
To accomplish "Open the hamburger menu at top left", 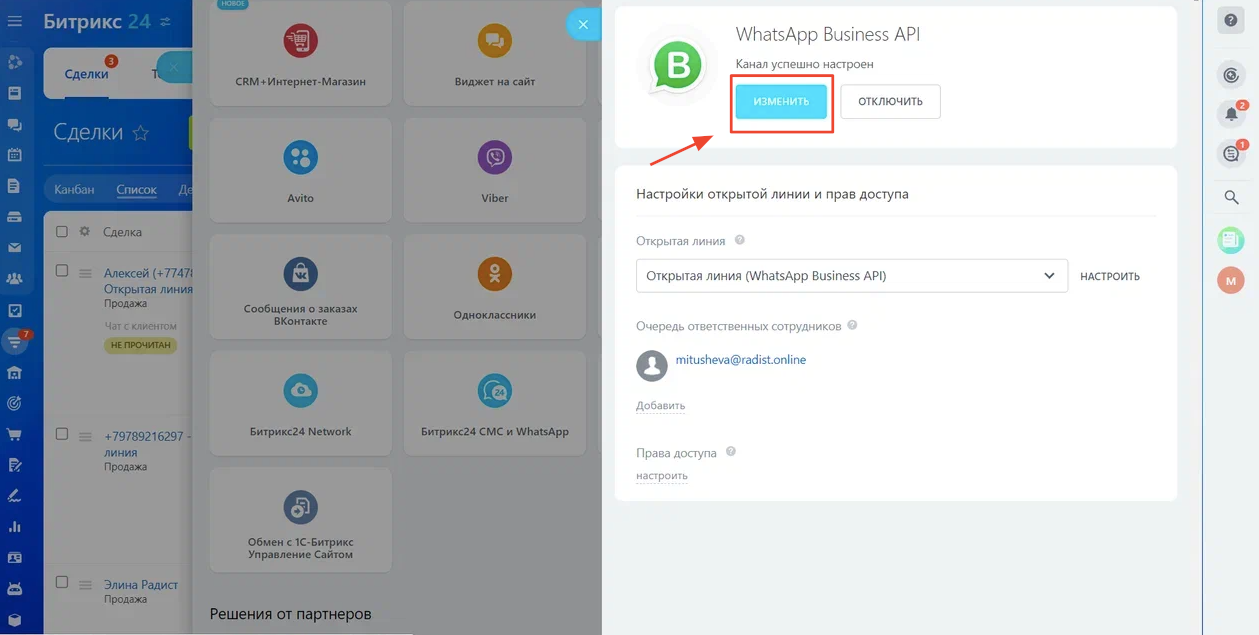I will [x=15, y=21].
